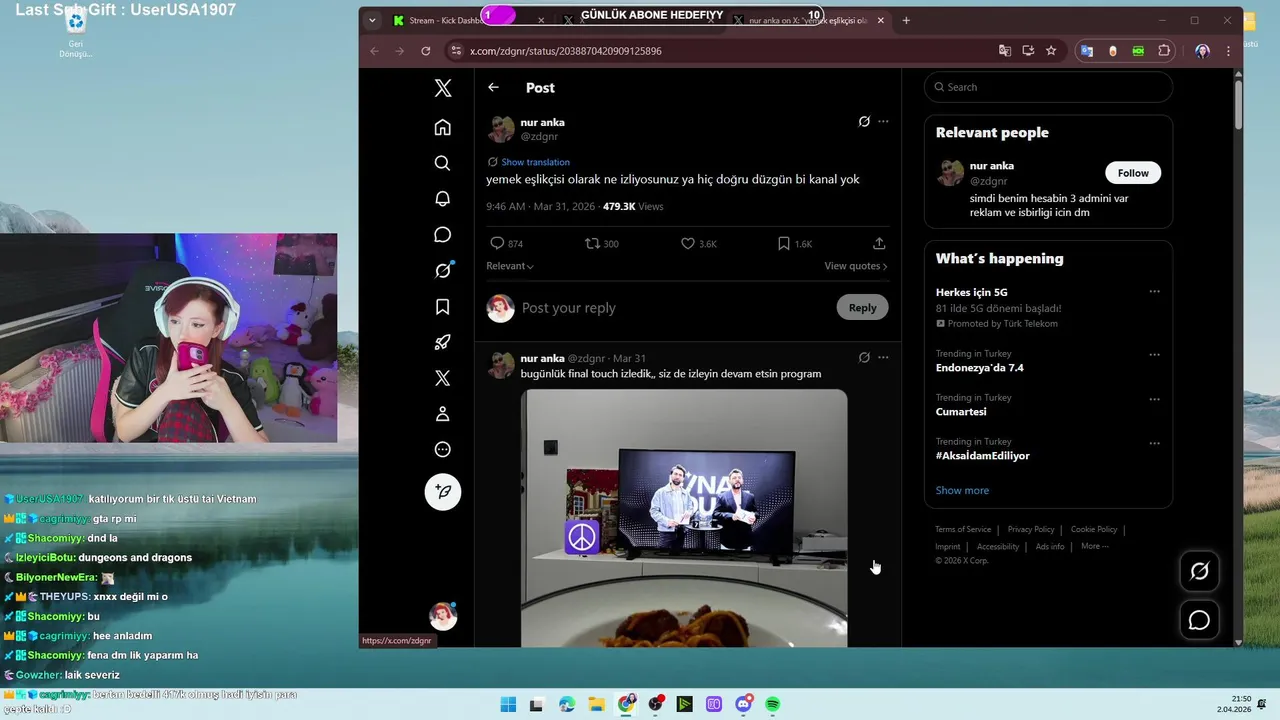Click Show more under What's happening
The height and width of the screenshot is (720, 1280).
click(x=962, y=490)
